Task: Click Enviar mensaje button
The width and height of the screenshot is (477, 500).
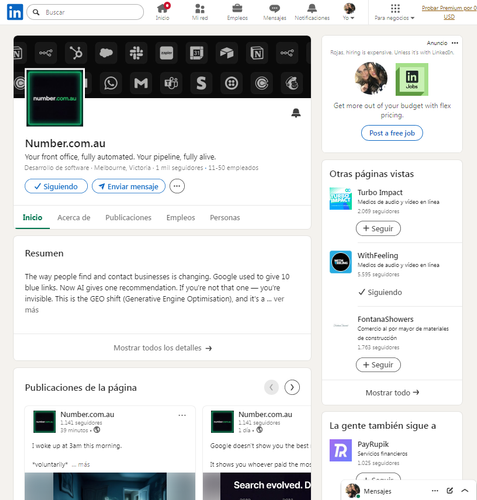Action: pos(129,186)
